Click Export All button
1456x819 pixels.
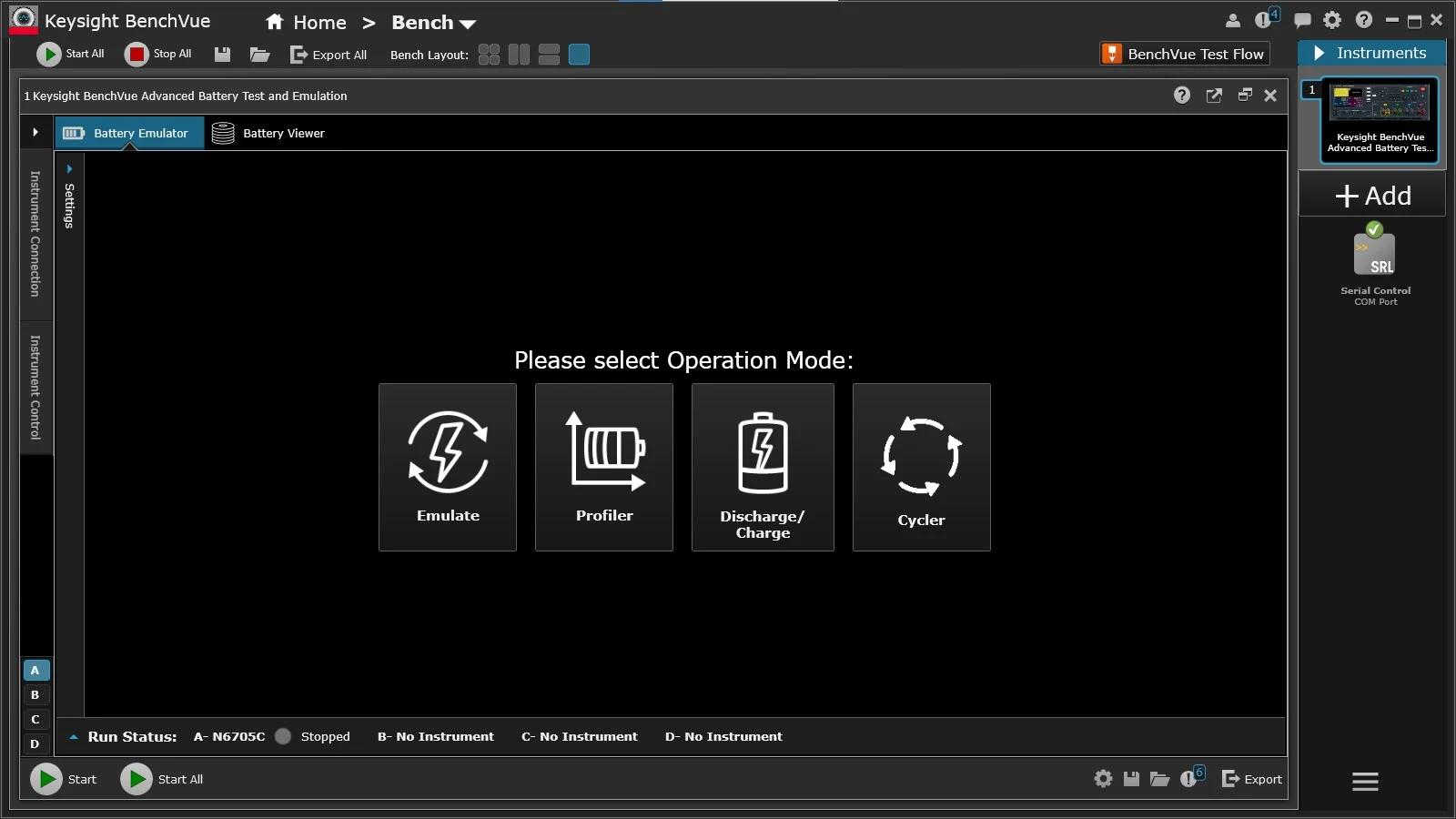click(329, 55)
